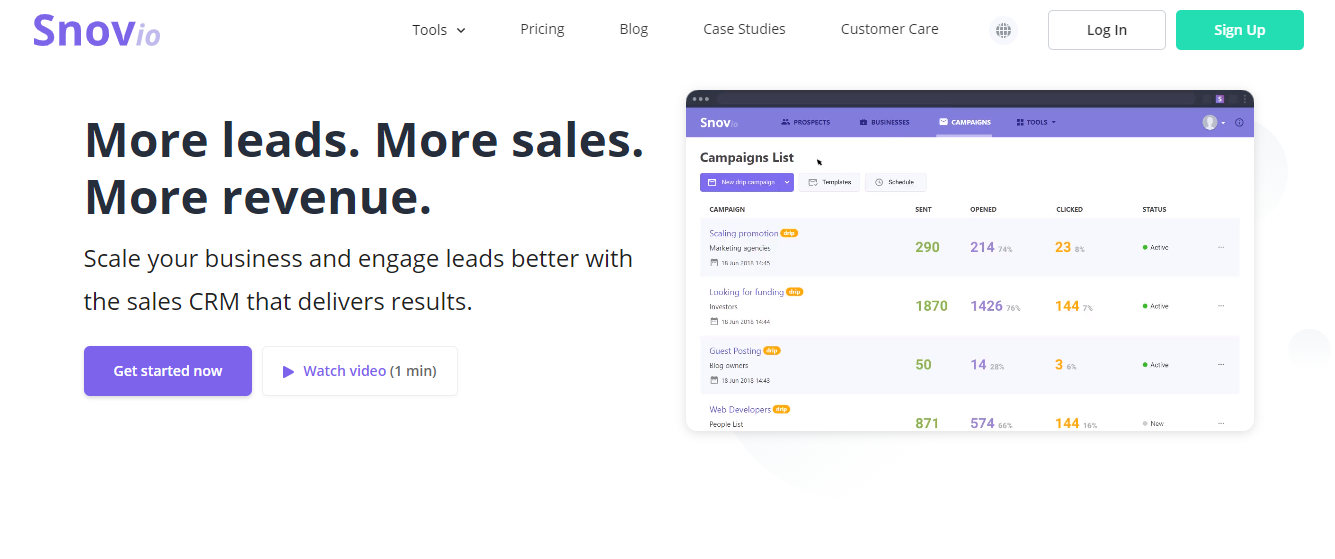Open the globe language selector
This screenshot has width=1335, height=559.
point(1003,30)
